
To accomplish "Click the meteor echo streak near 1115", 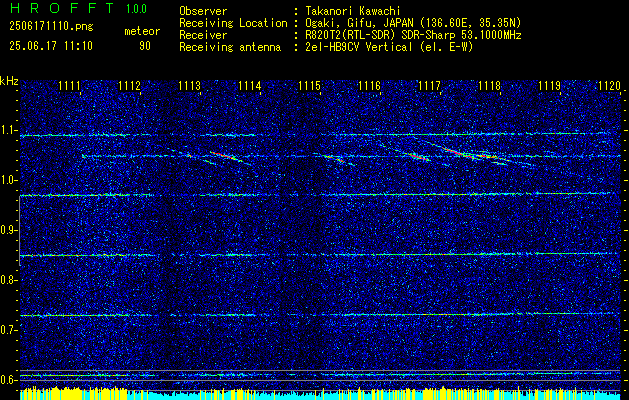I will [x=334, y=158].
